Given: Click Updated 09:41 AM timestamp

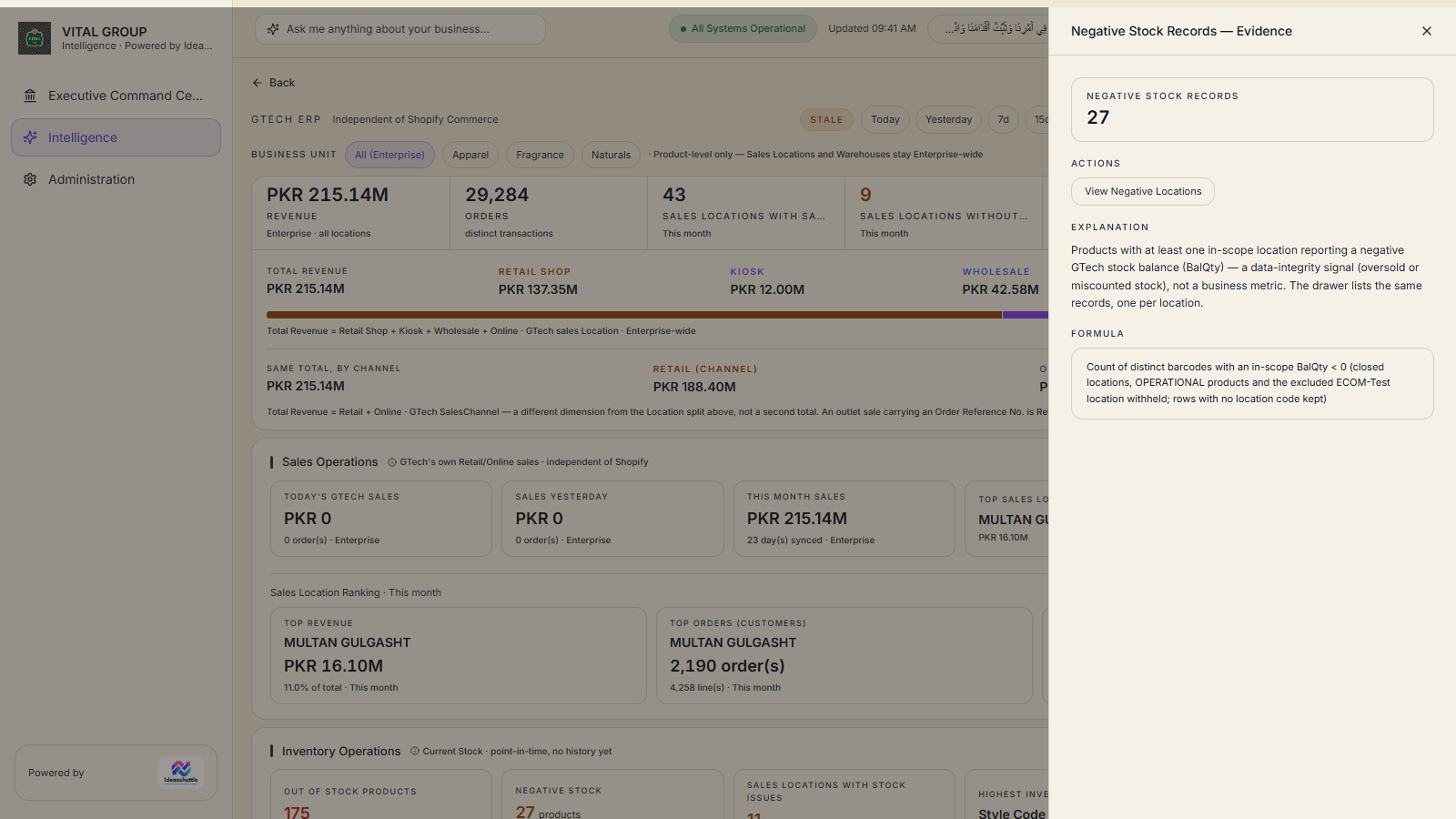Looking at the screenshot, I should [872, 29].
